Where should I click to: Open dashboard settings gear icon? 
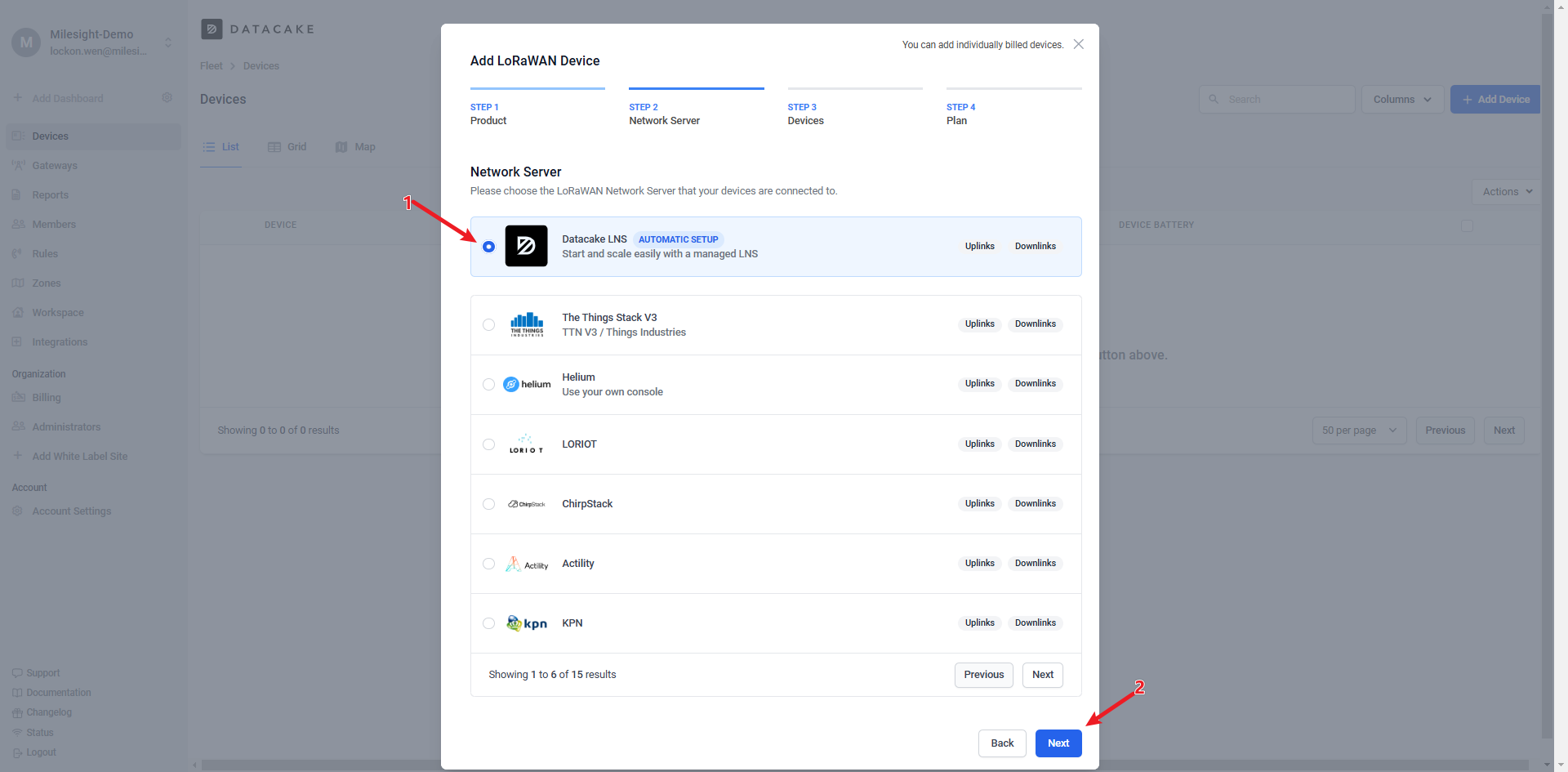167,97
